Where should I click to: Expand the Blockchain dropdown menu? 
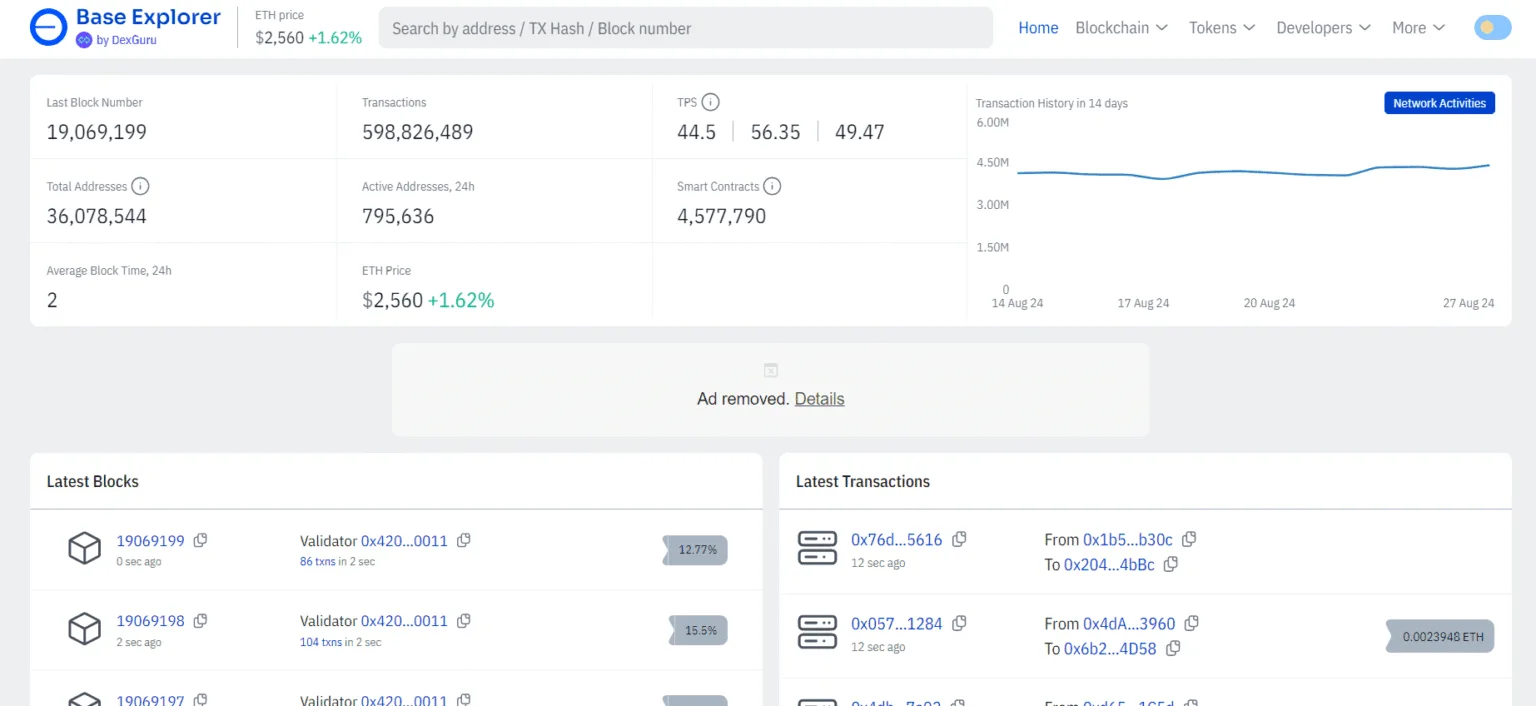(x=1121, y=28)
